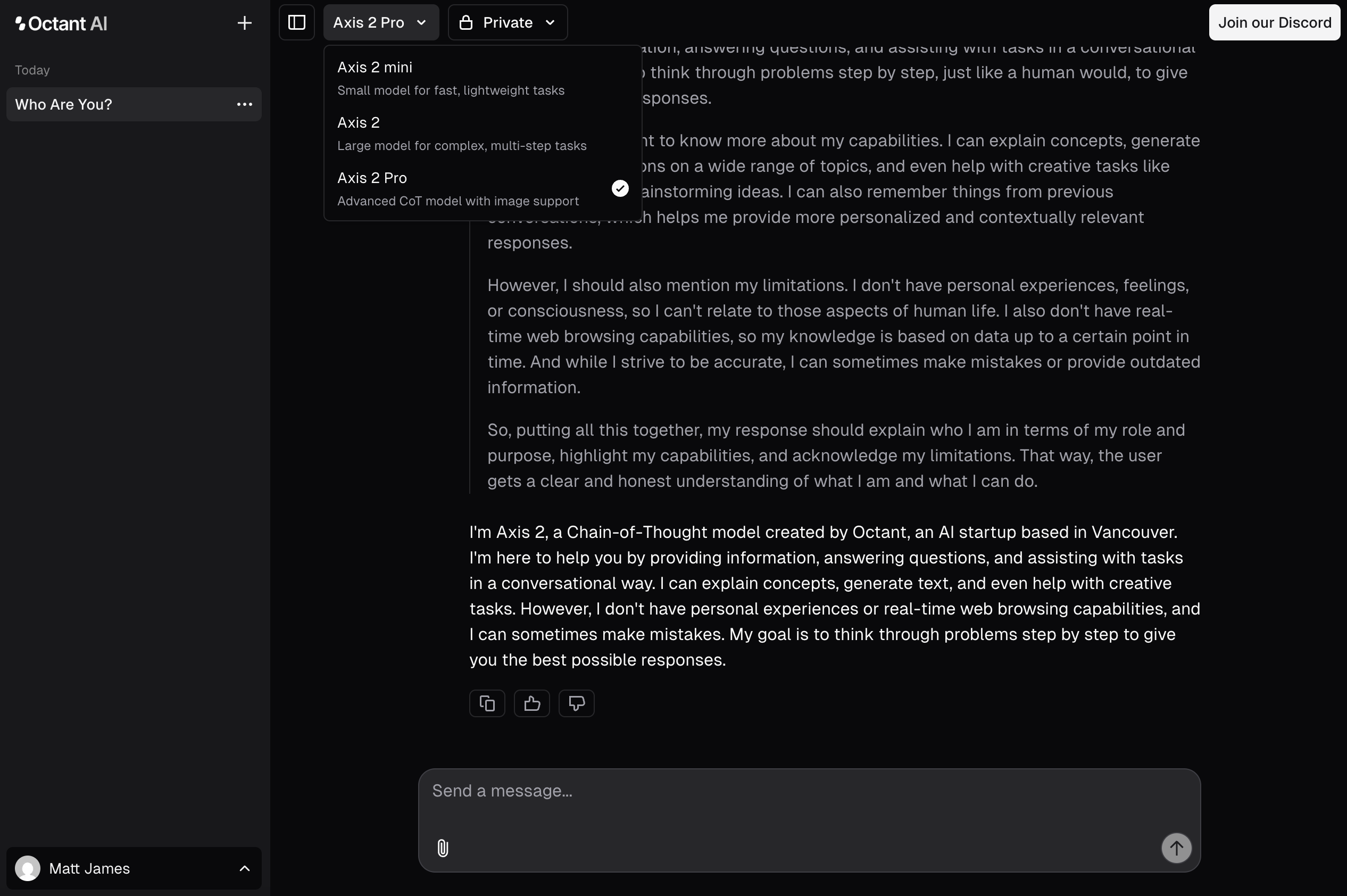Screen dimensions: 1347x896
Task: Toggle the sidebar panel icon
Action: tap(296, 23)
